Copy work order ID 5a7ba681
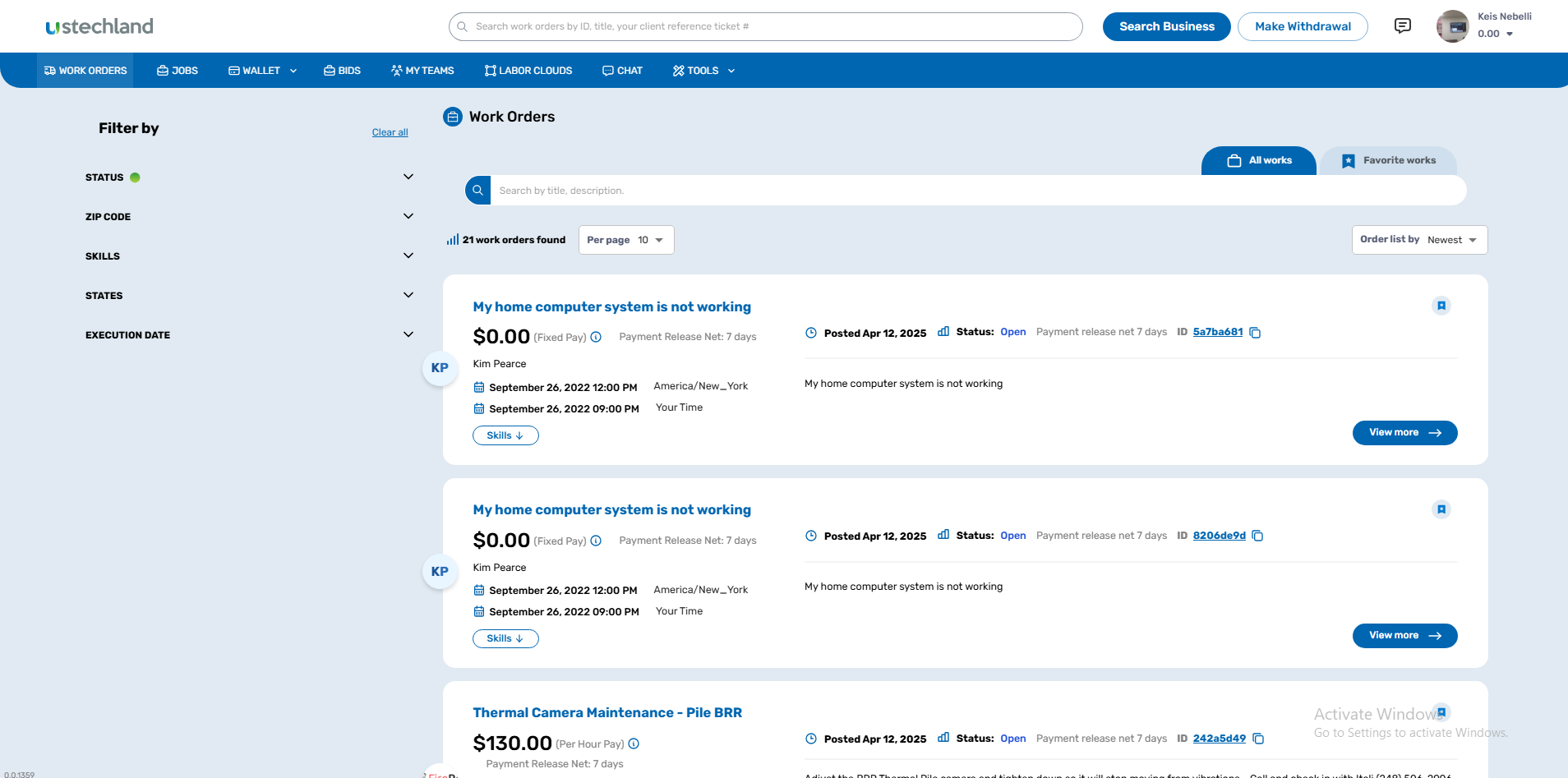The image size is (1568, 778). [1255, 333]
